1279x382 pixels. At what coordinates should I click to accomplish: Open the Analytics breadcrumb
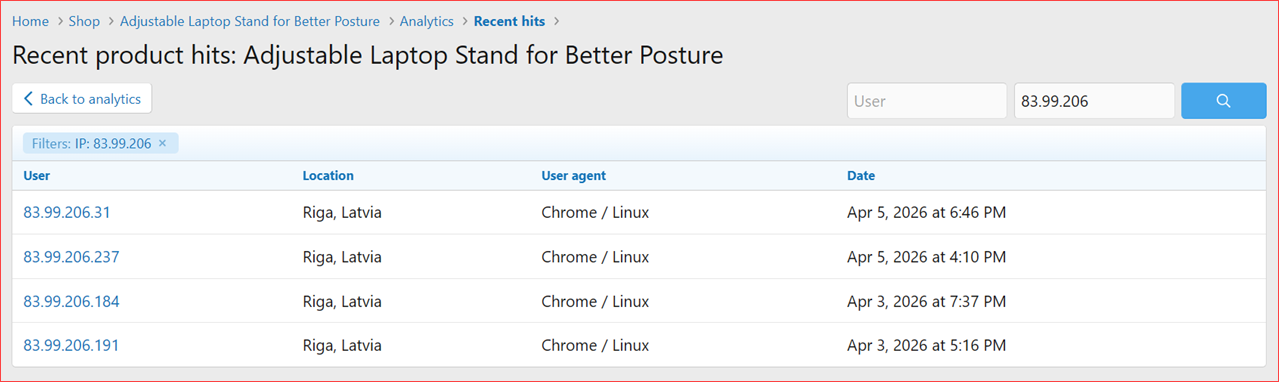[x=427, y=21]
